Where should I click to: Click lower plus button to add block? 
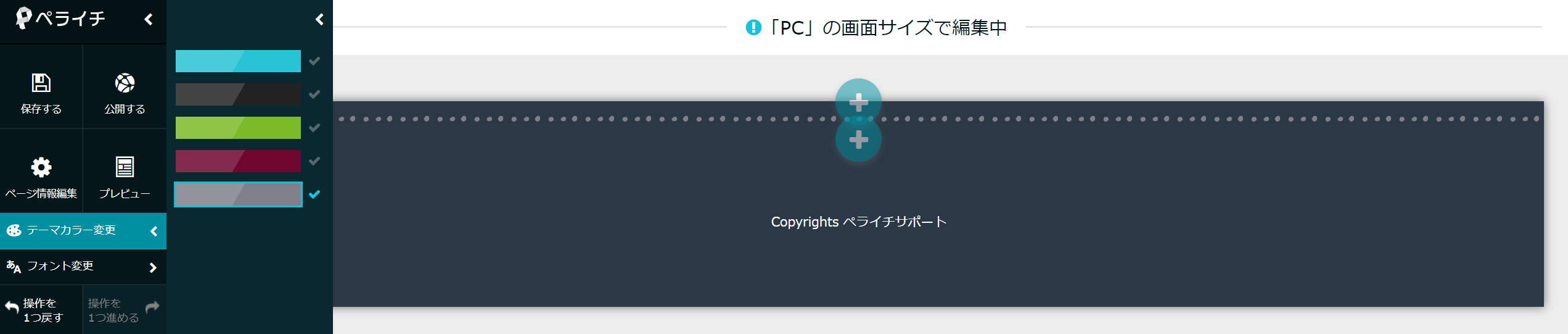pos(858,140)
